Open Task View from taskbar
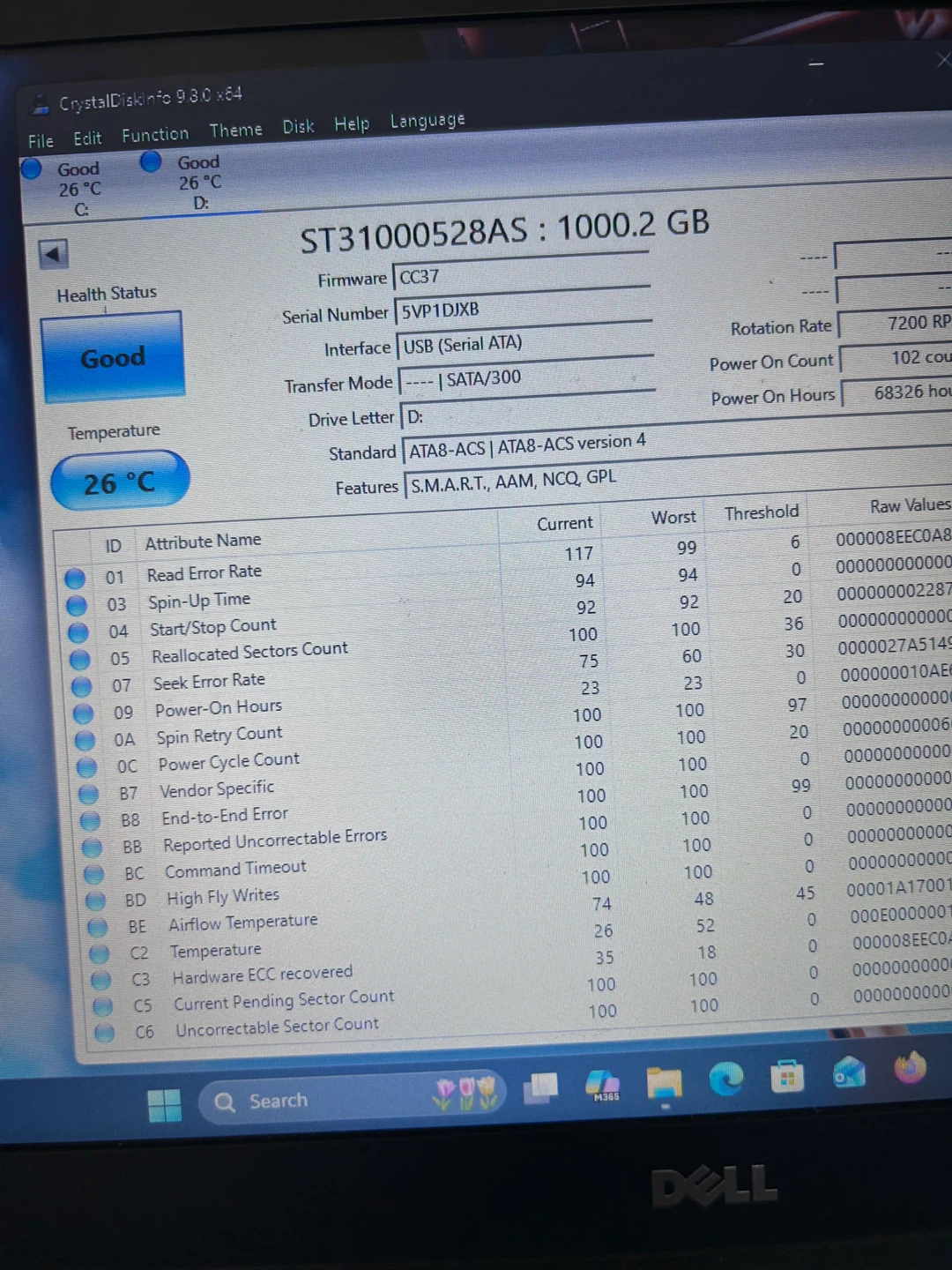952x1270 pixels. 540,1088
